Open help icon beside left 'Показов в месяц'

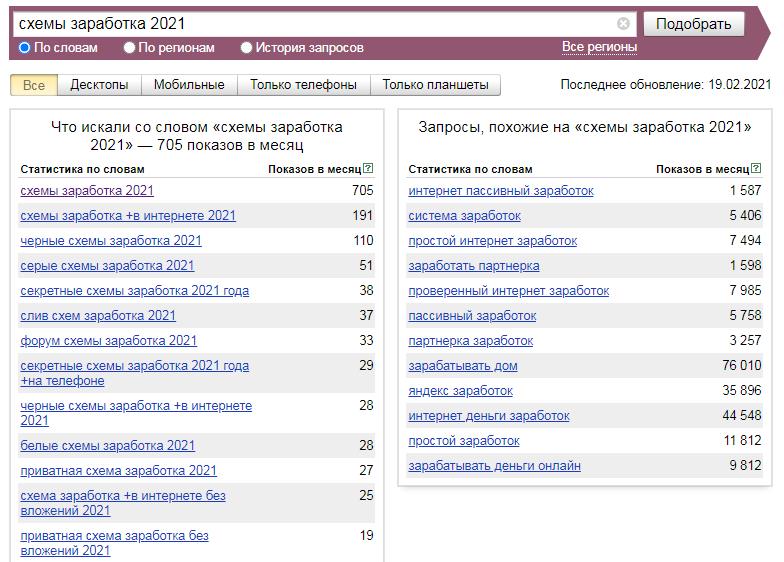coord(368,168)
